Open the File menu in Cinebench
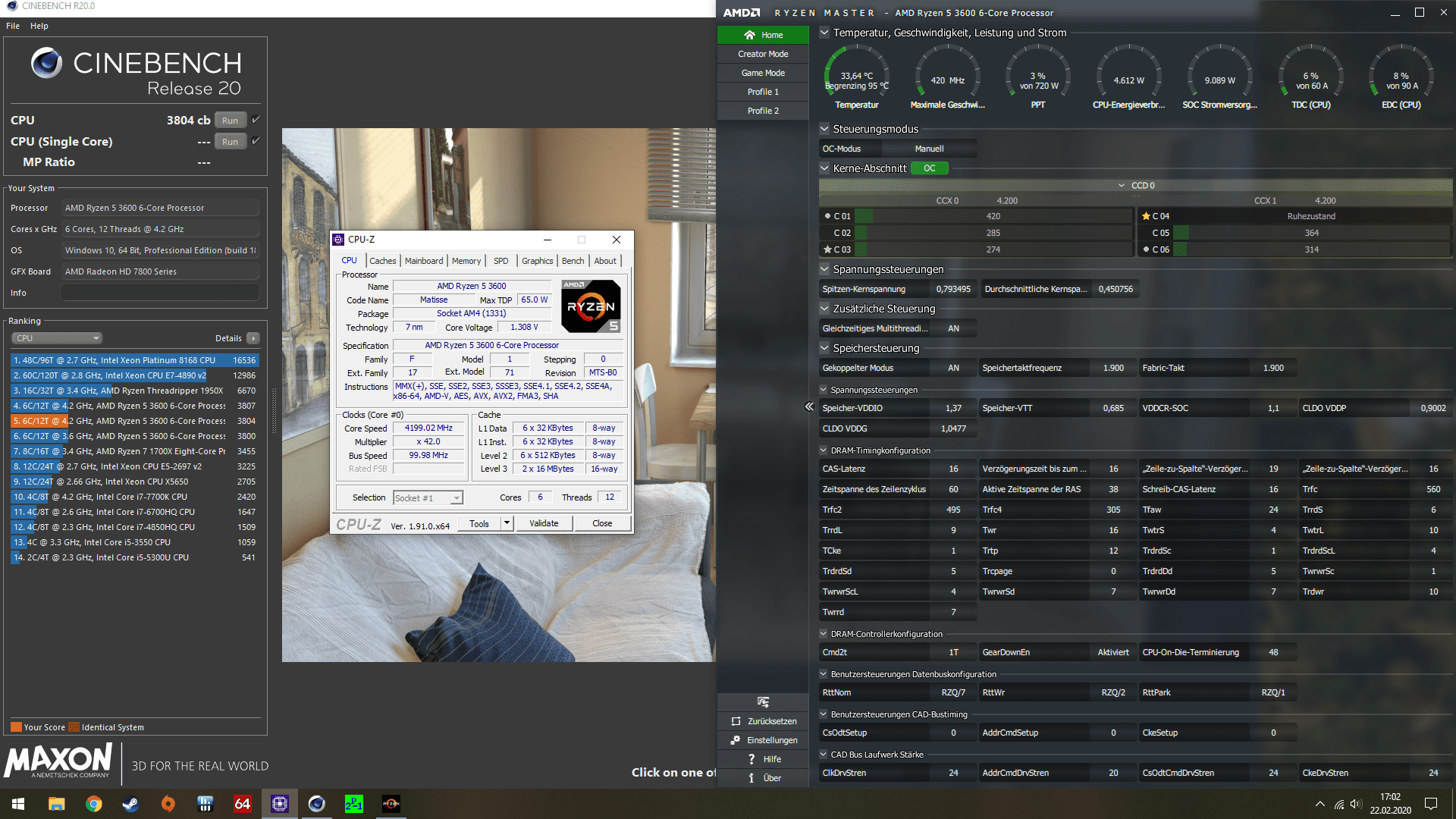Image resolution: width=1456 pixels, height=819 pixels. click(13, 26)
